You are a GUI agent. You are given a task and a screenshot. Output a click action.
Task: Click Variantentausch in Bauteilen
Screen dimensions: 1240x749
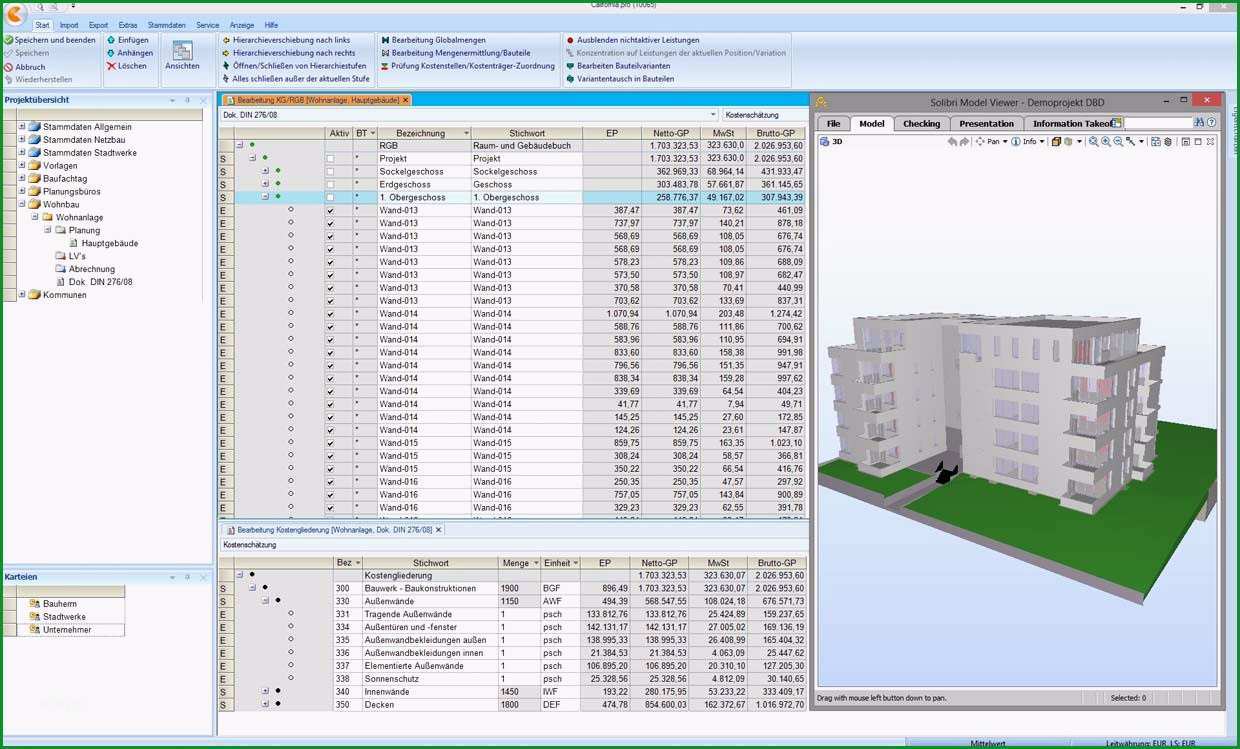(619, 79)
